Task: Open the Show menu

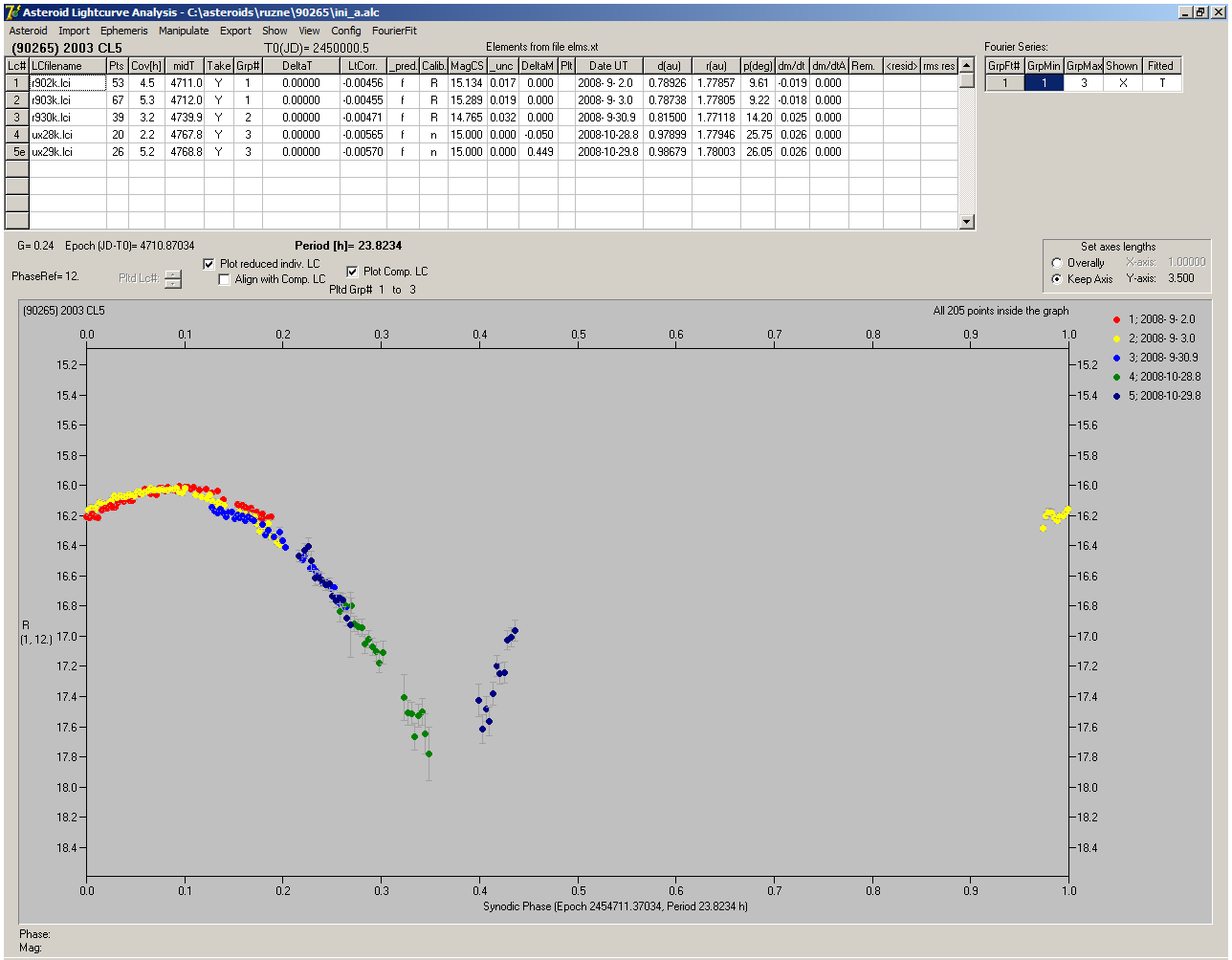Action: point(275,31)
